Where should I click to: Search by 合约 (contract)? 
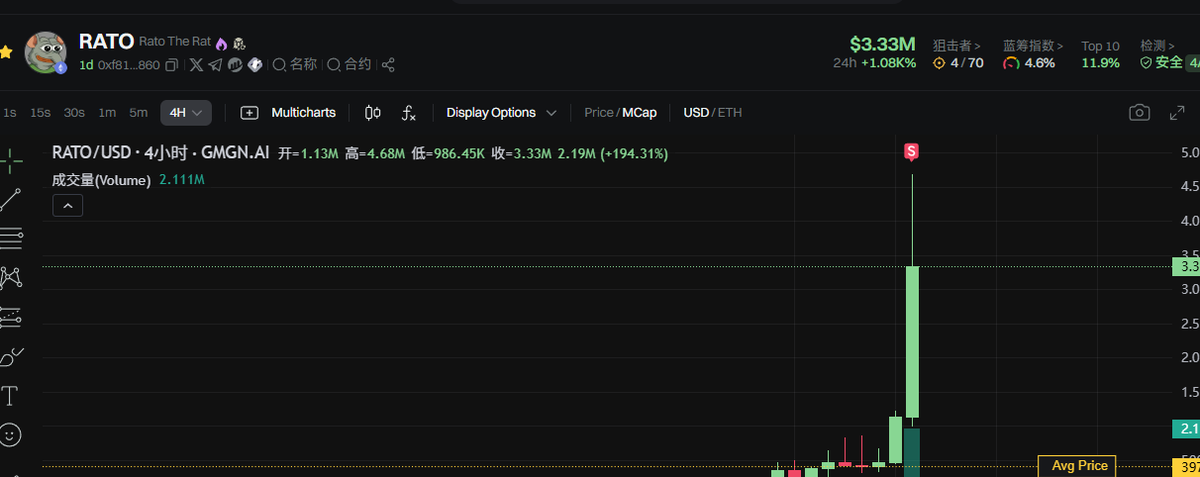click(349, 65)
